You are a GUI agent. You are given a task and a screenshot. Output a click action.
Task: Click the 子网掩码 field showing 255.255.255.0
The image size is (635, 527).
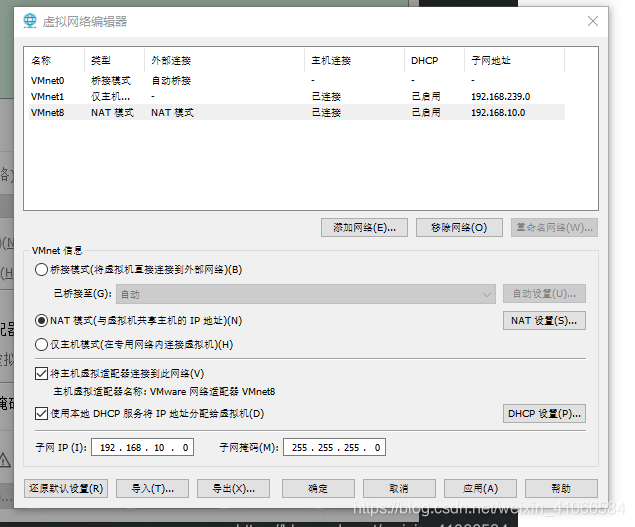[335, 447]
